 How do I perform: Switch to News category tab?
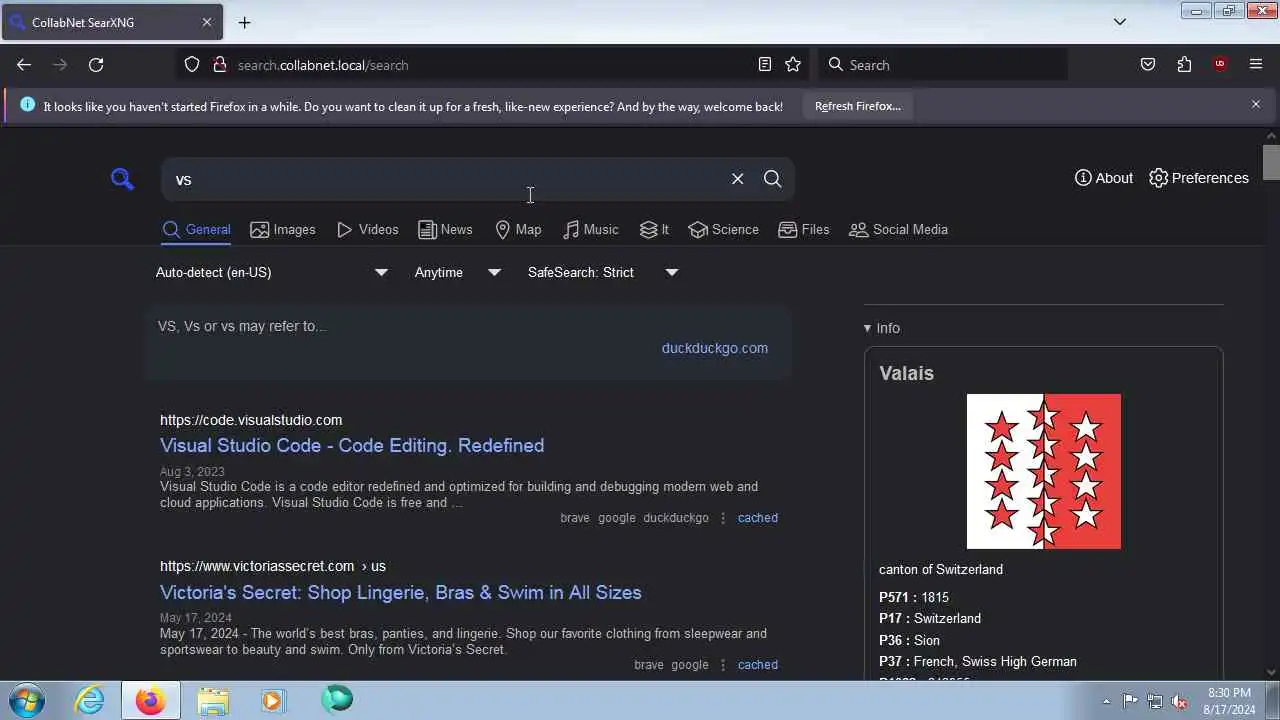(x=445, y=229)
